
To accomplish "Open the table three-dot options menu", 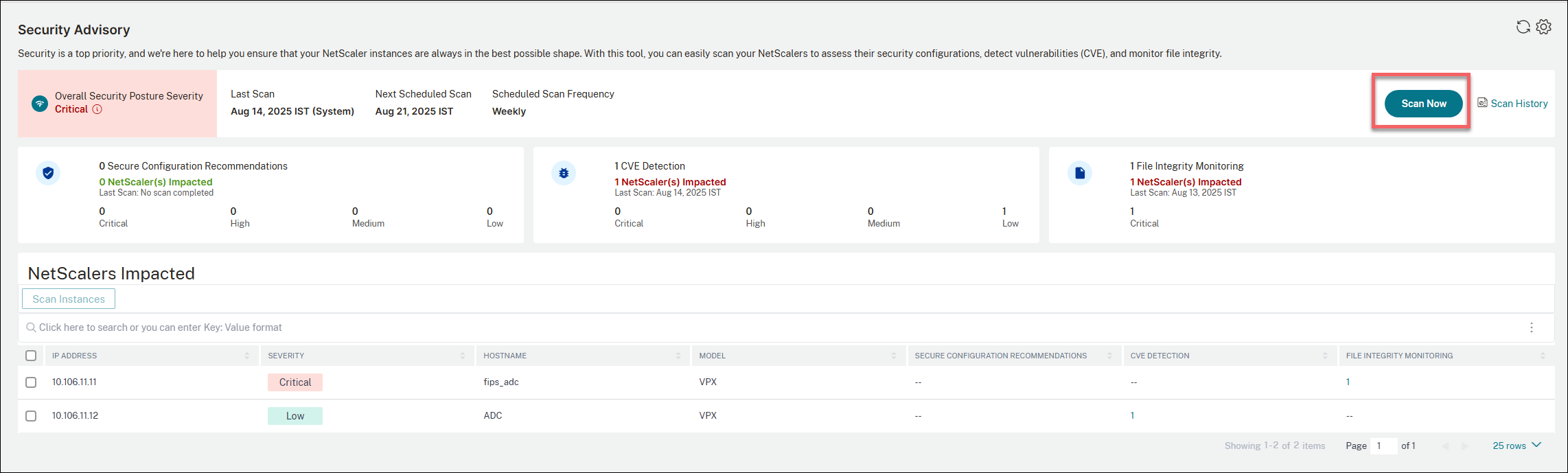I will pyautogui.click(x=1531, y=327).
